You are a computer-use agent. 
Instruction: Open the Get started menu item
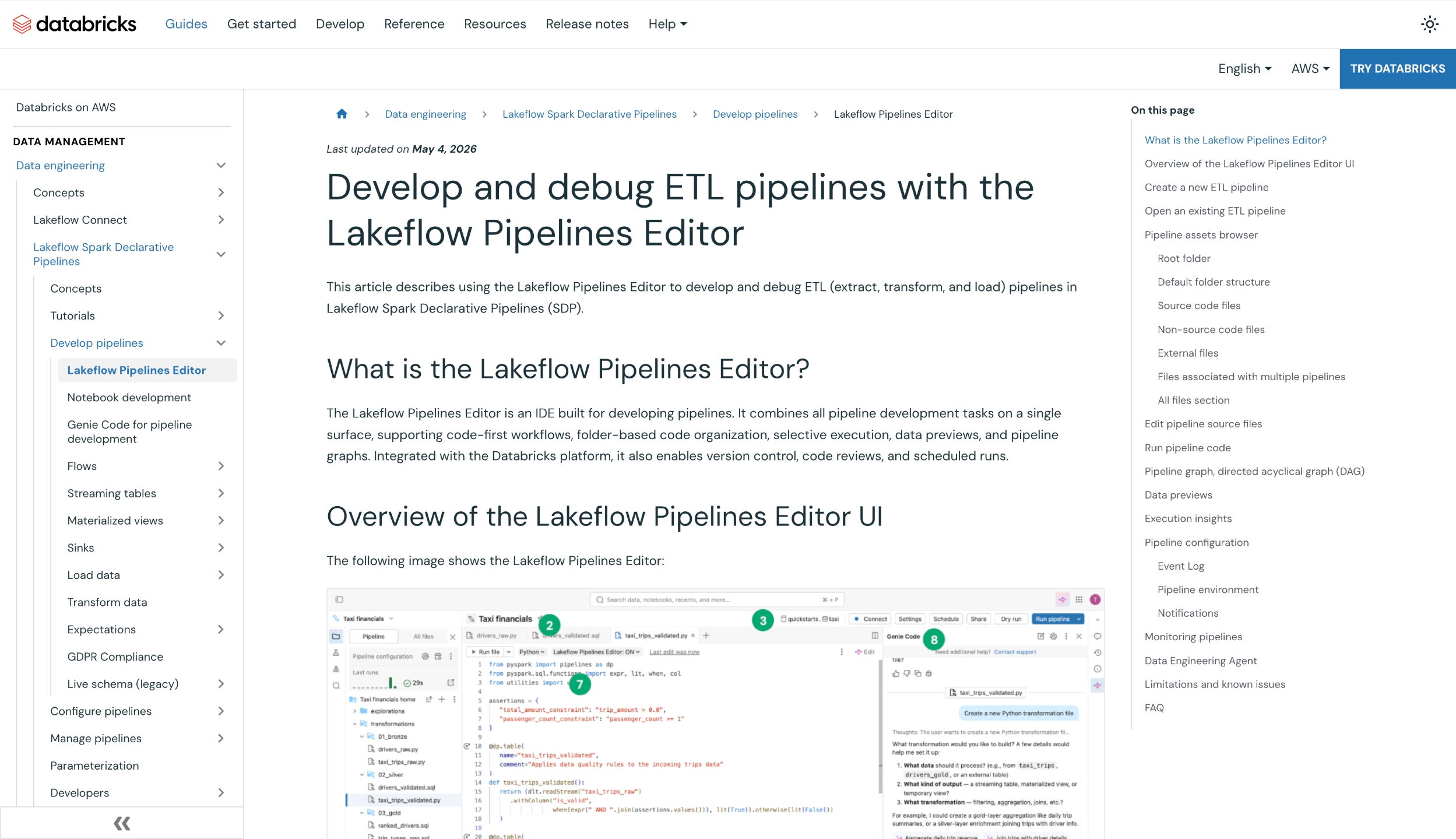(x=262, y=24)
